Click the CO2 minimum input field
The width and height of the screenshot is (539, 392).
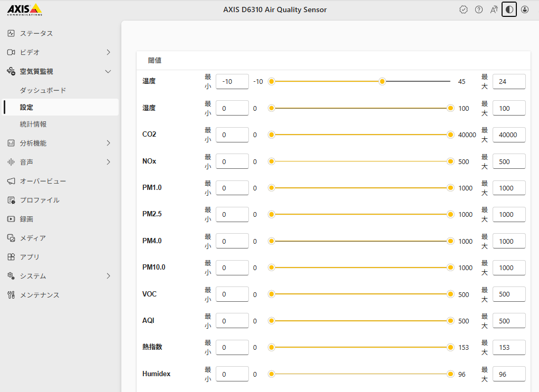[x=232, y=135]
